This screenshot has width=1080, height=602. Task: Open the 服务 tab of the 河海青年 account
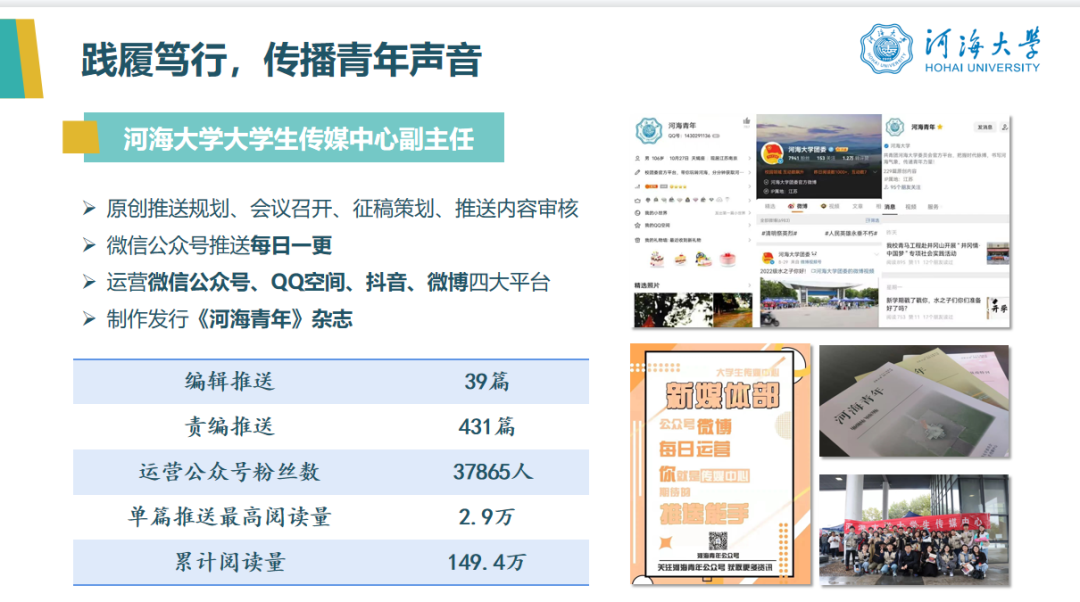click(x=934, y=207)
